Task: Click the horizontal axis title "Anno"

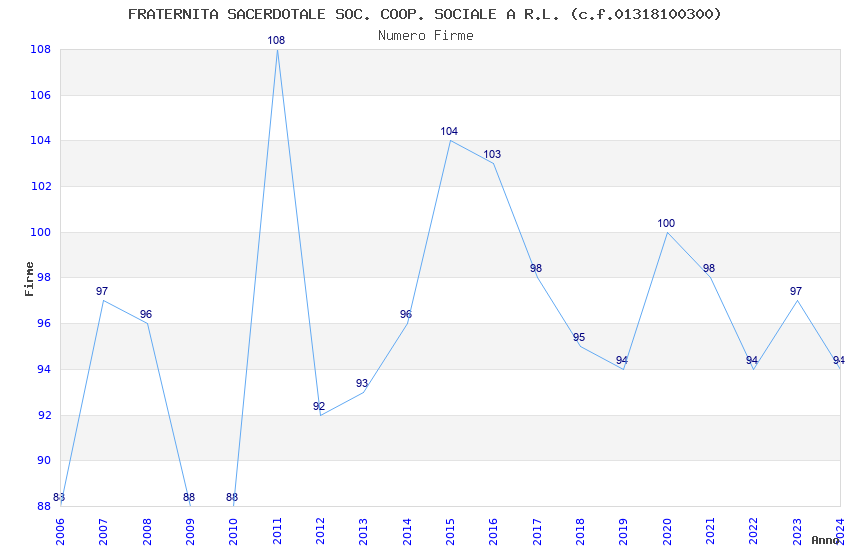Action: point(825,540)
